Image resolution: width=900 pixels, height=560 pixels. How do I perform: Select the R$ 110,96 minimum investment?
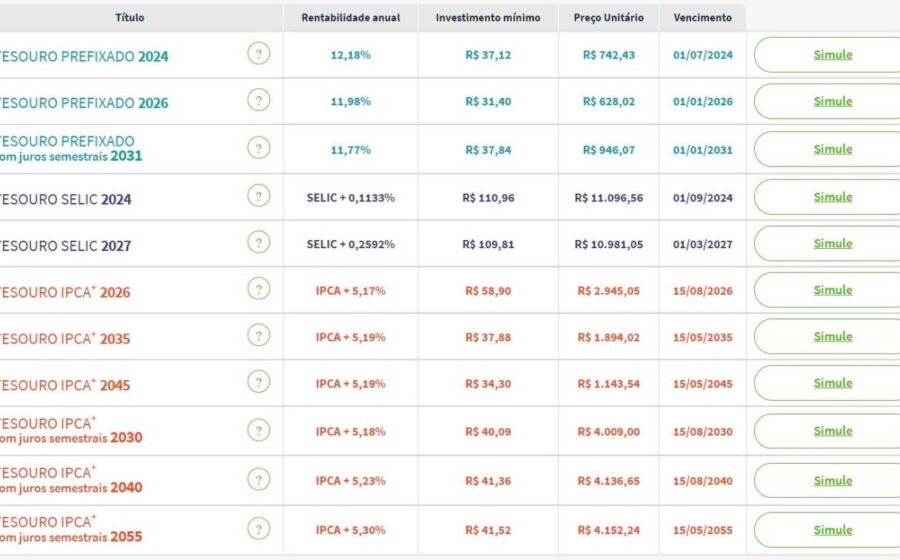(x=488, y=198)
